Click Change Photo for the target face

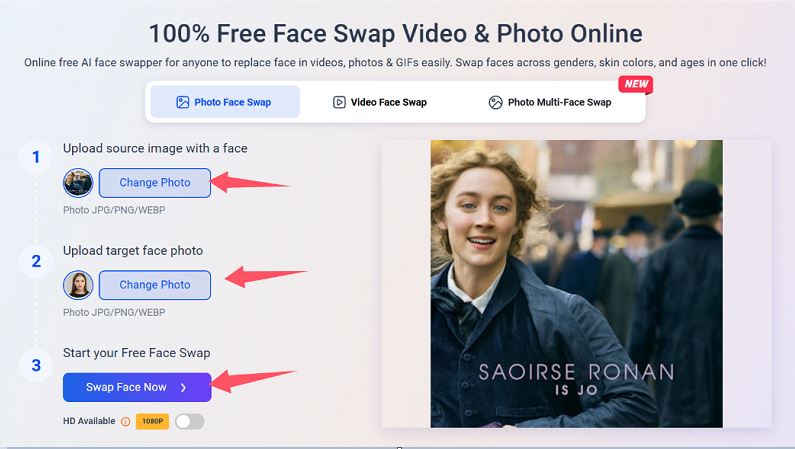tap(155, 285)
